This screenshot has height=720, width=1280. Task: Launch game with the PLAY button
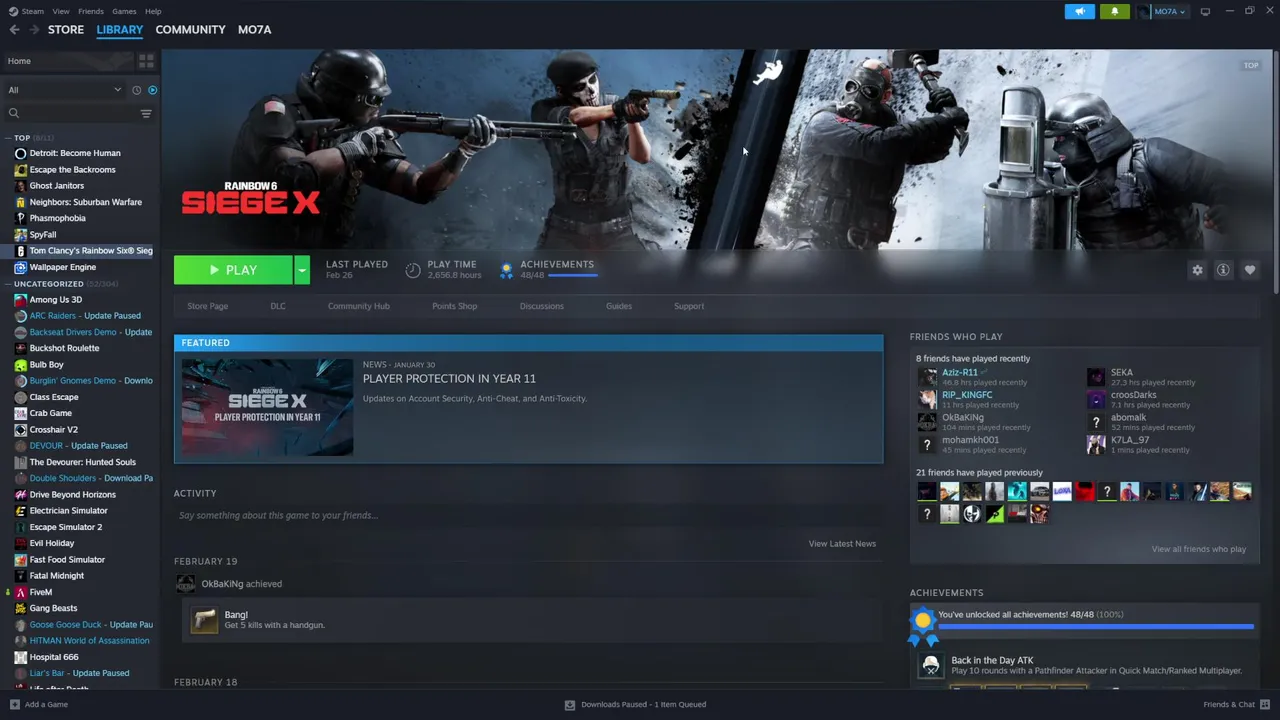[233, 270]
